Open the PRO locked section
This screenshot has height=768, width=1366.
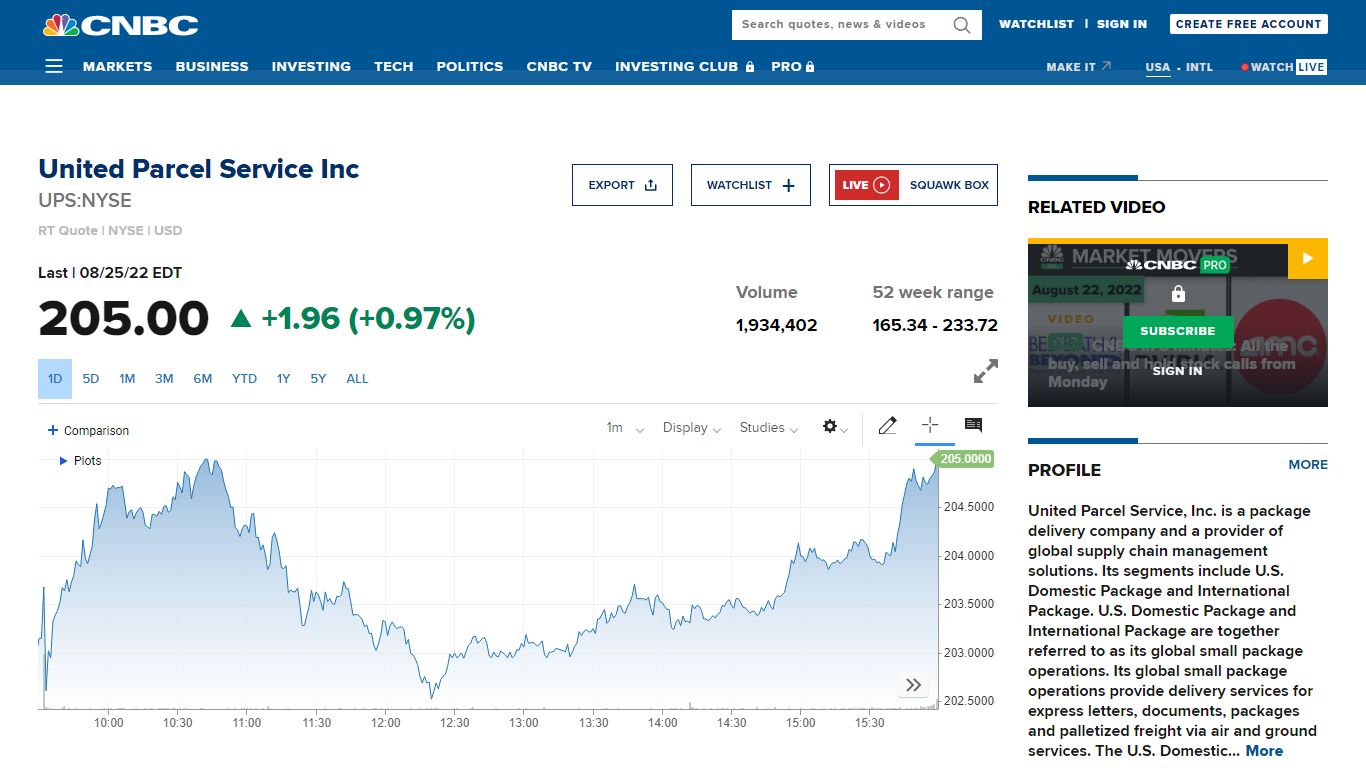click(793, 67)
